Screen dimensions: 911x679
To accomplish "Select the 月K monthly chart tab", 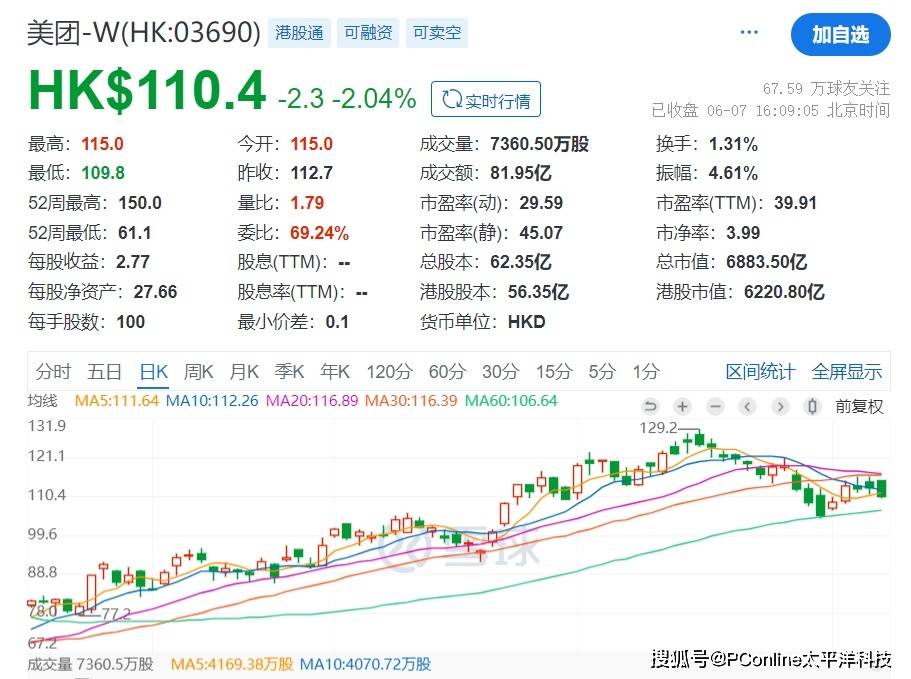I will (x=244, y=372).
